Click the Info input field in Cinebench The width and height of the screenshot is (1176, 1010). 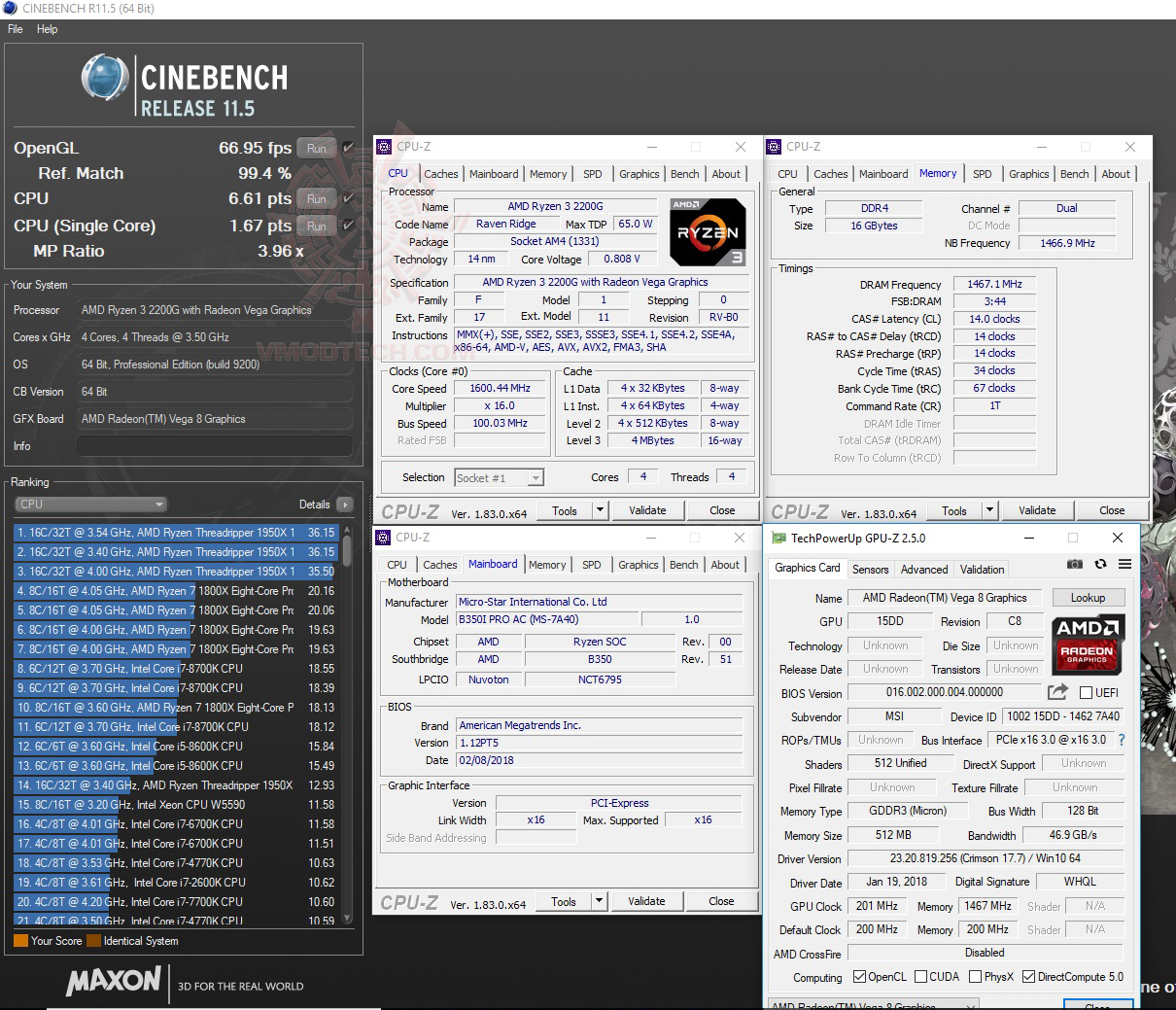pyautogui.click(x=214, y=446)
